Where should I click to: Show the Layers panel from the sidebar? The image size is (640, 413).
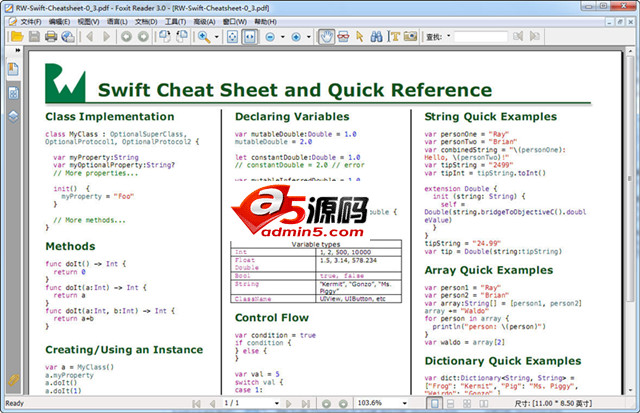click(13, 117)
